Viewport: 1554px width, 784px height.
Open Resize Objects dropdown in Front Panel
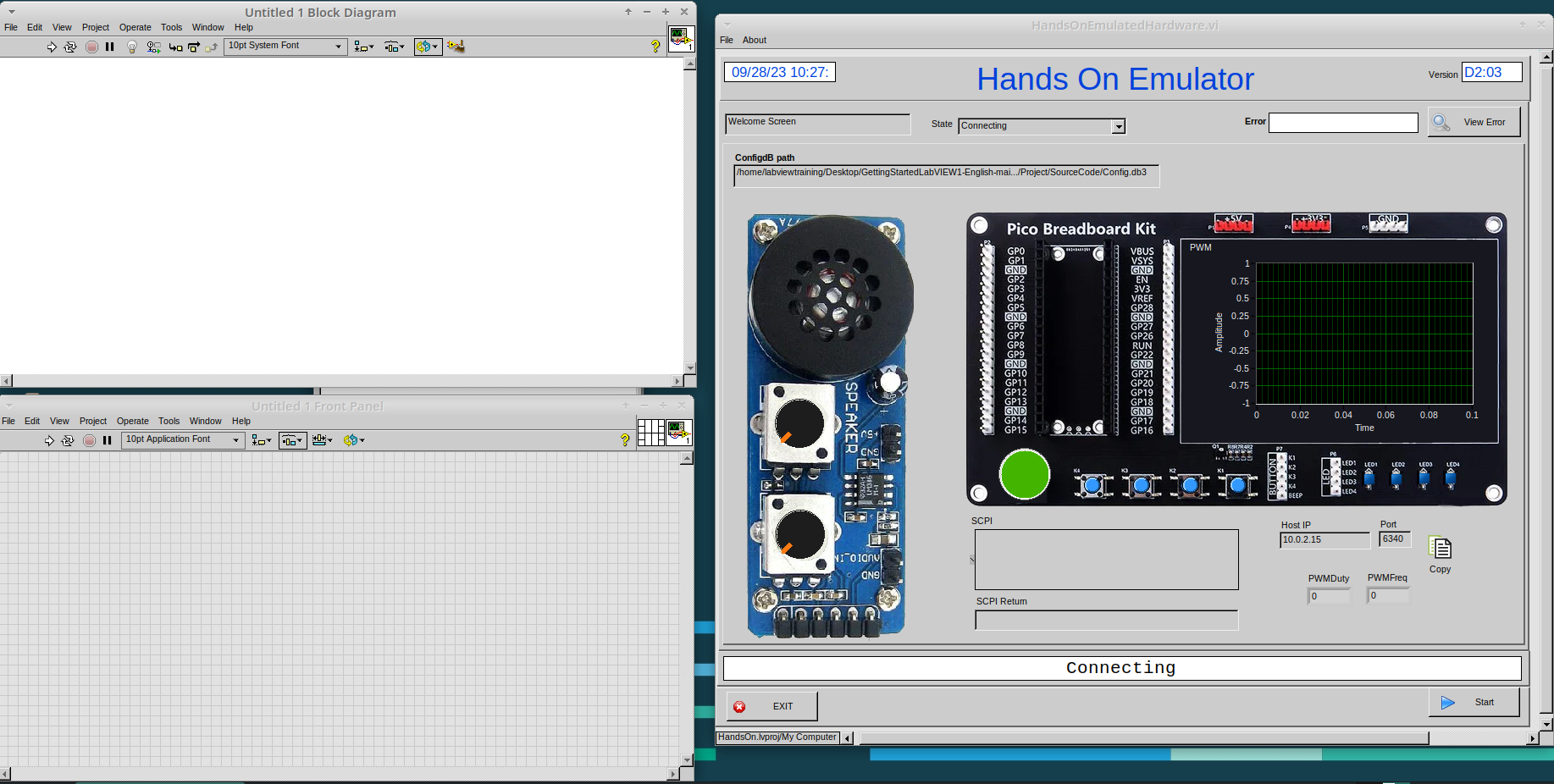(x=323, y=440)
